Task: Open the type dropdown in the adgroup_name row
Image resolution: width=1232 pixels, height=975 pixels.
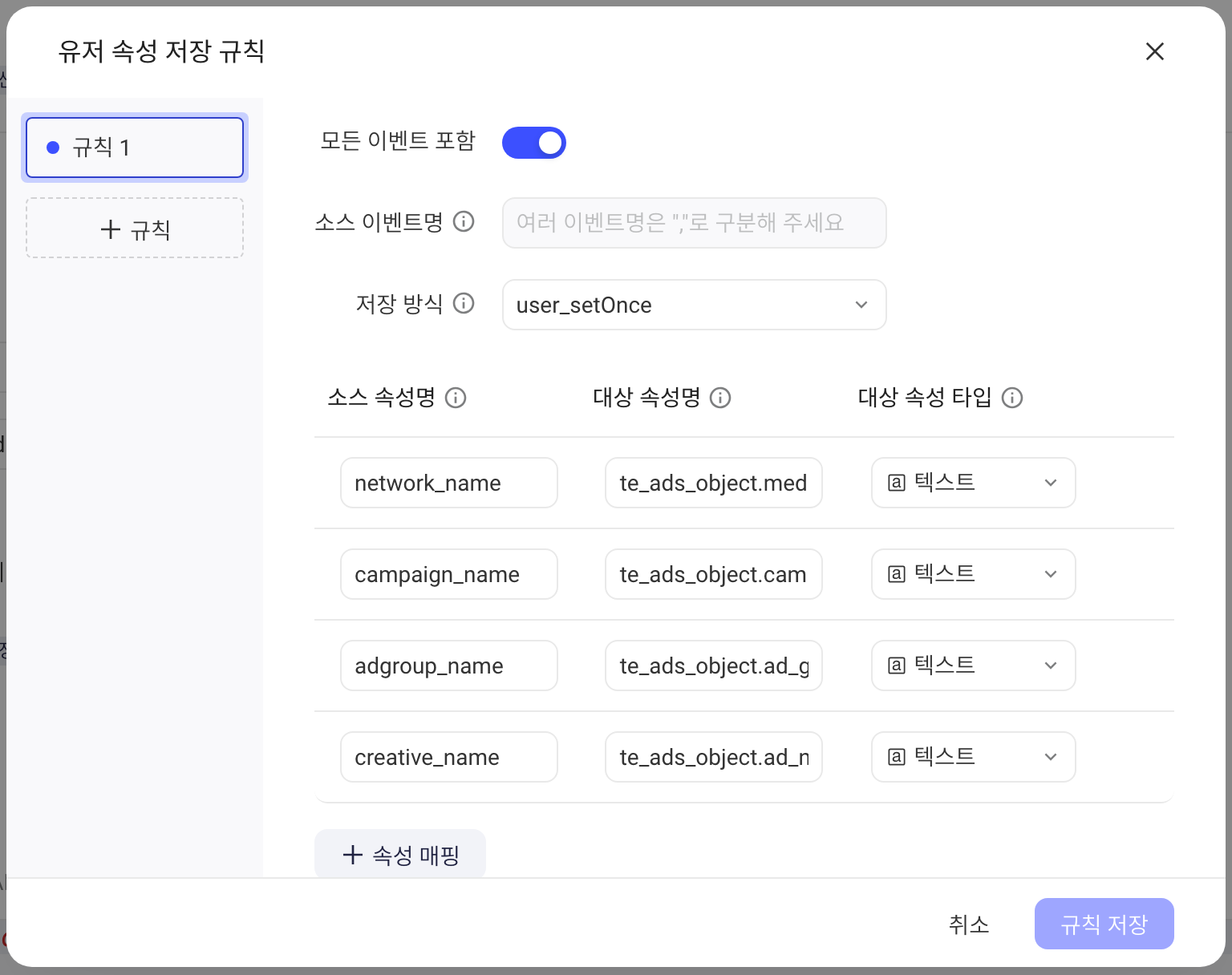Action: pos(974,666)
